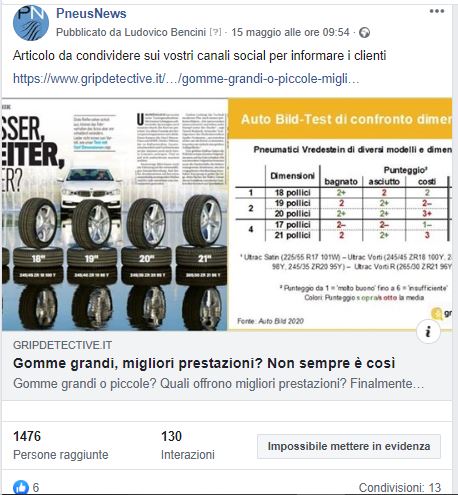Click the post timestamp 15 maggio 09:54

(290, 32)
